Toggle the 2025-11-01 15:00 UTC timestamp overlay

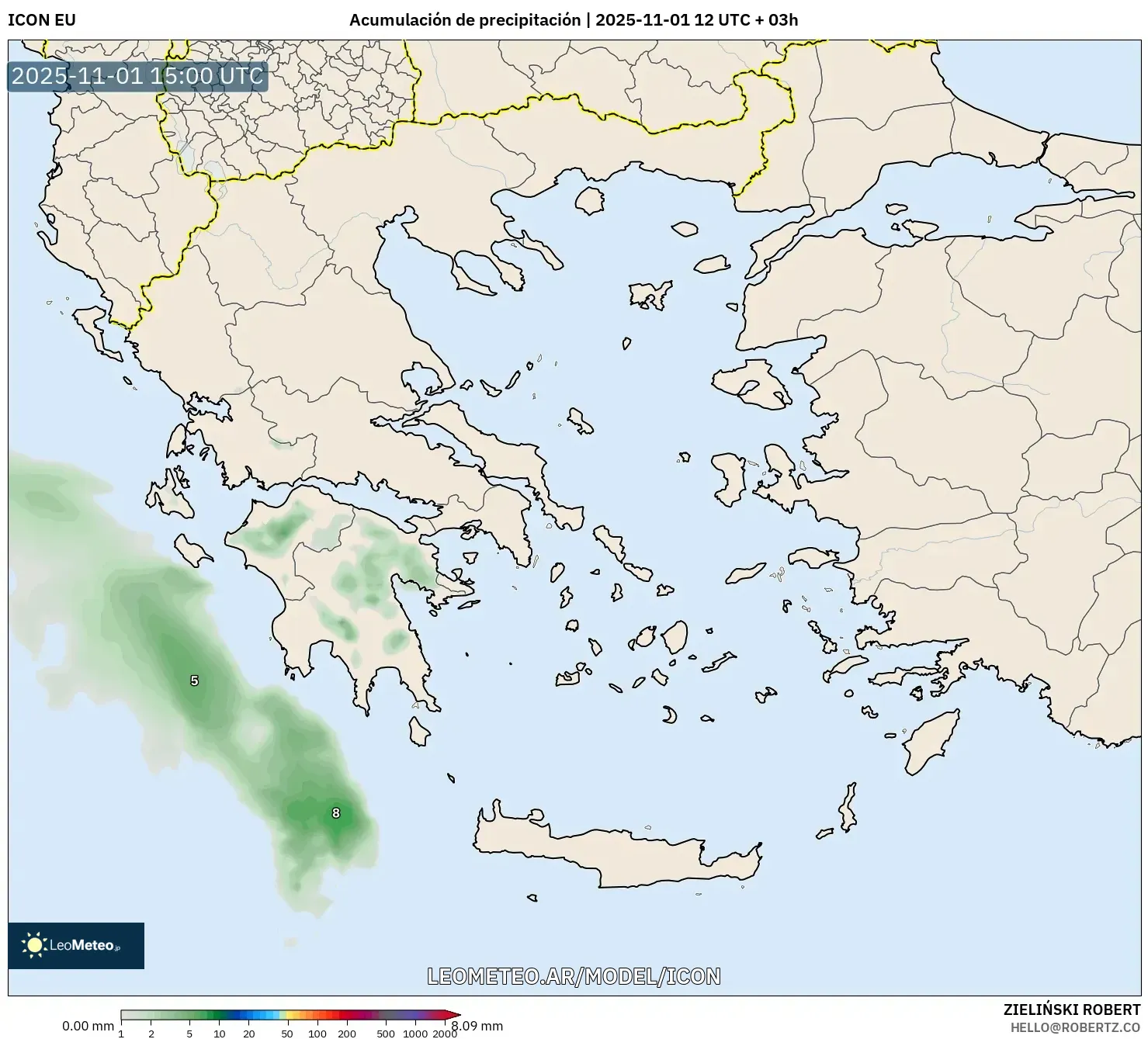[137, 77]
